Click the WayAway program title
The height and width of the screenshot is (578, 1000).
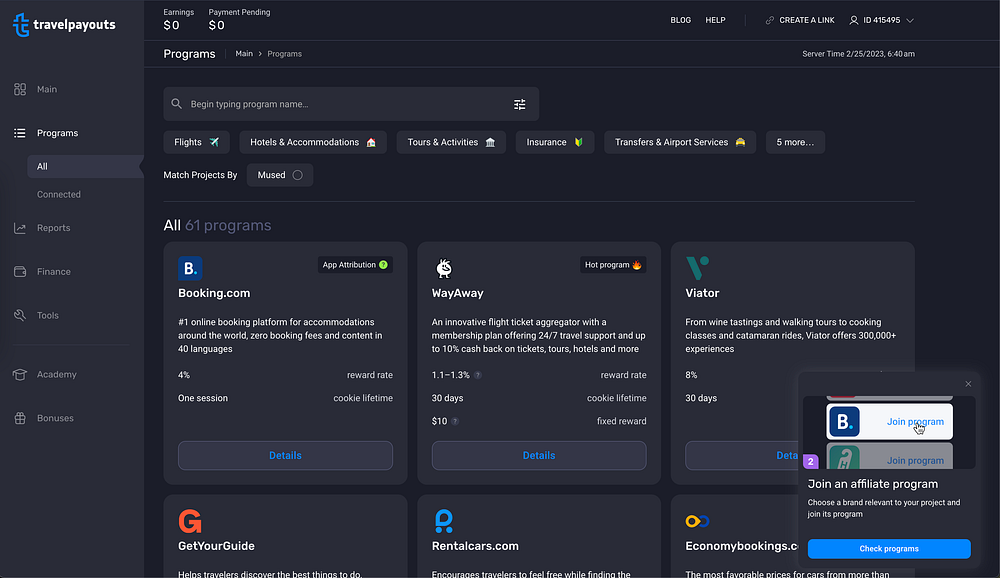(x=458, y=293)
